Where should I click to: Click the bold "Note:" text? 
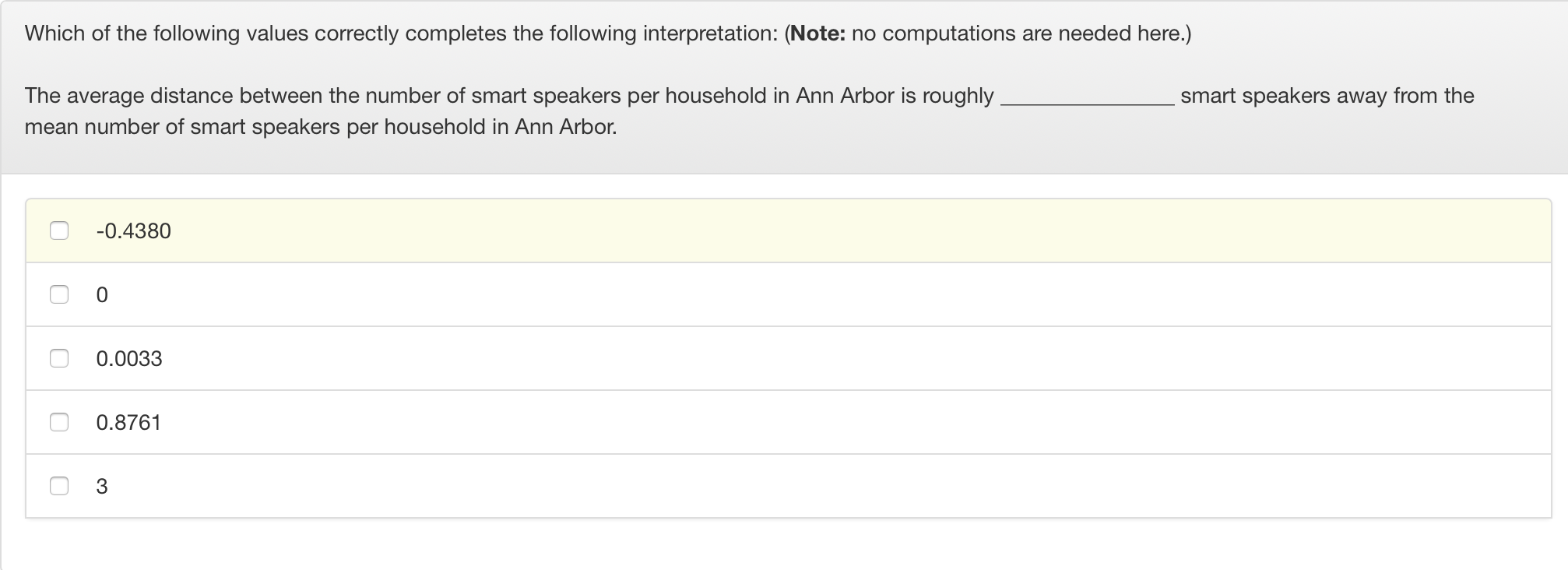pos(817,33)
